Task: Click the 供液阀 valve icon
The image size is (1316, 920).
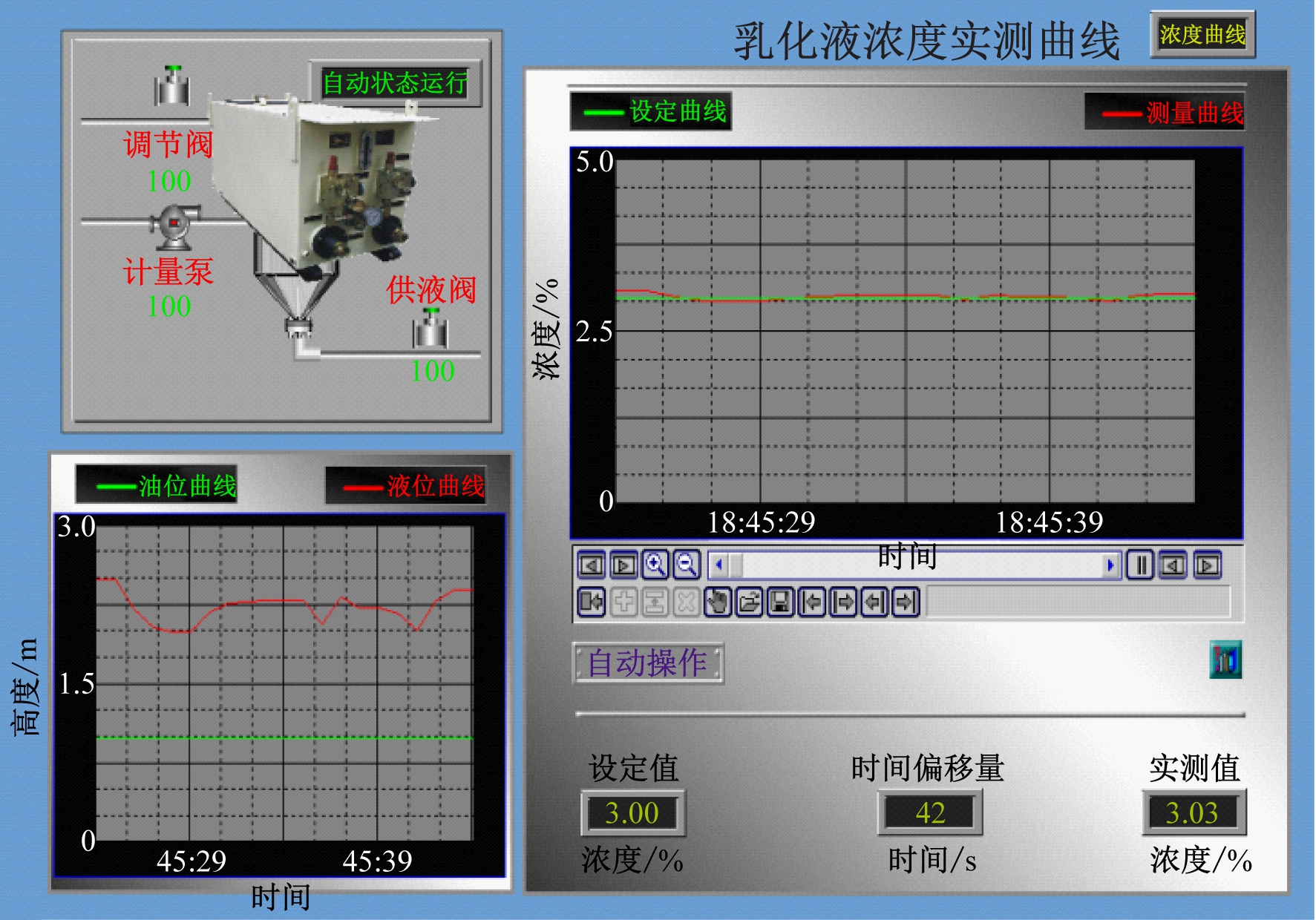Action: 431,329
